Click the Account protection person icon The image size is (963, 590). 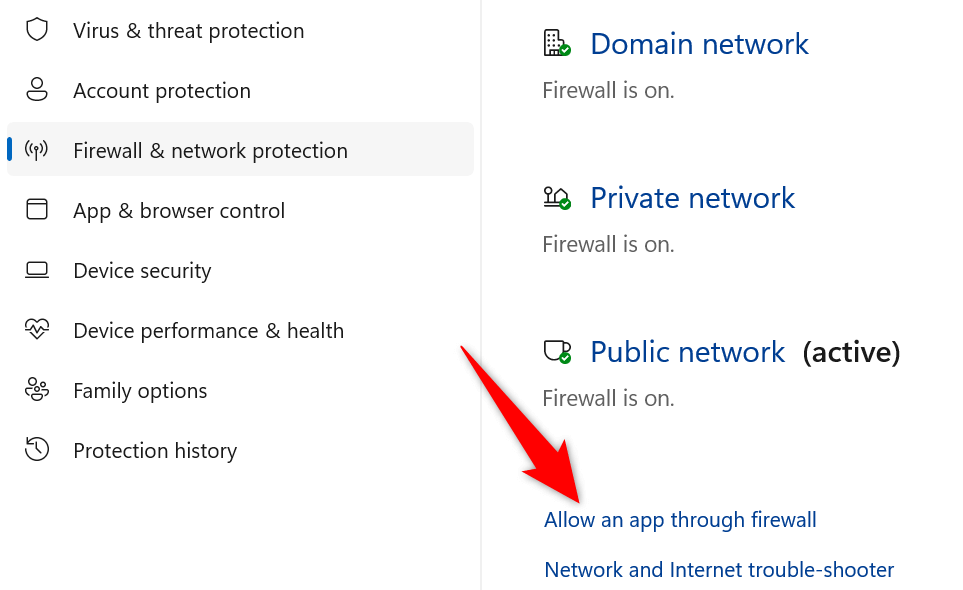coord(37,90)
